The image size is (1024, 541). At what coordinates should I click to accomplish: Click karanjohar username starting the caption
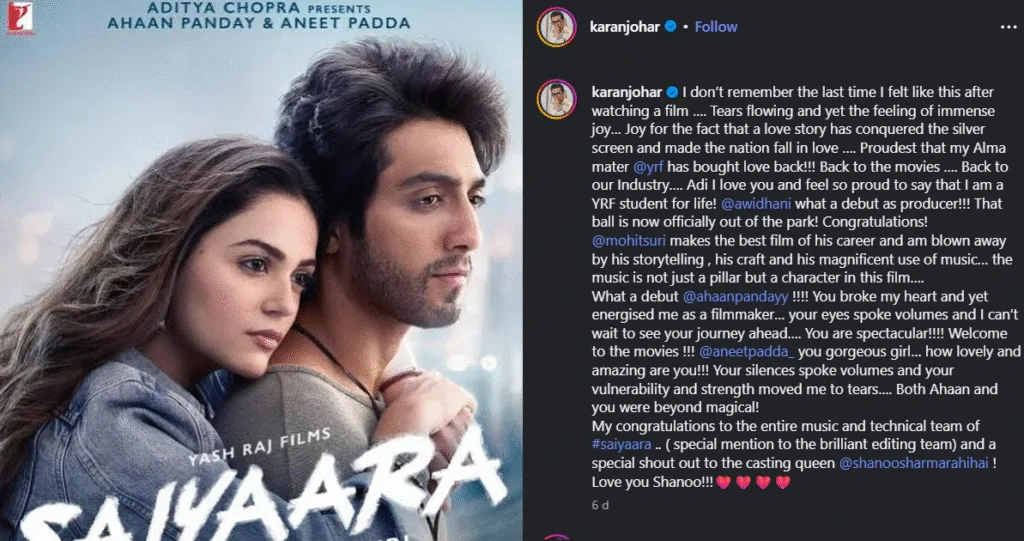pos(627,91)
